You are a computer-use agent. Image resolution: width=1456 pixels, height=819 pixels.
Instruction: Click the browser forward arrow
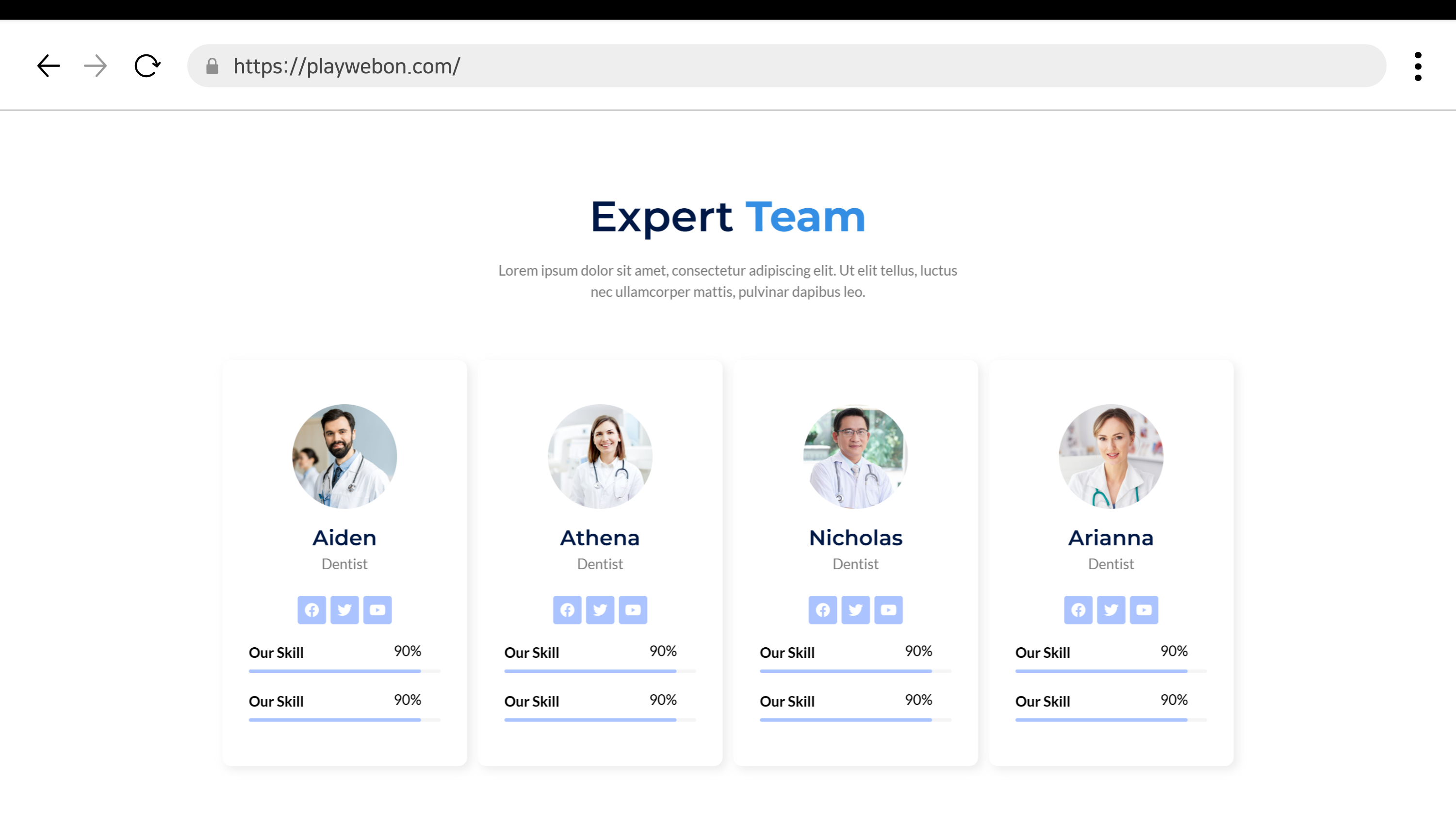[95, 66]
